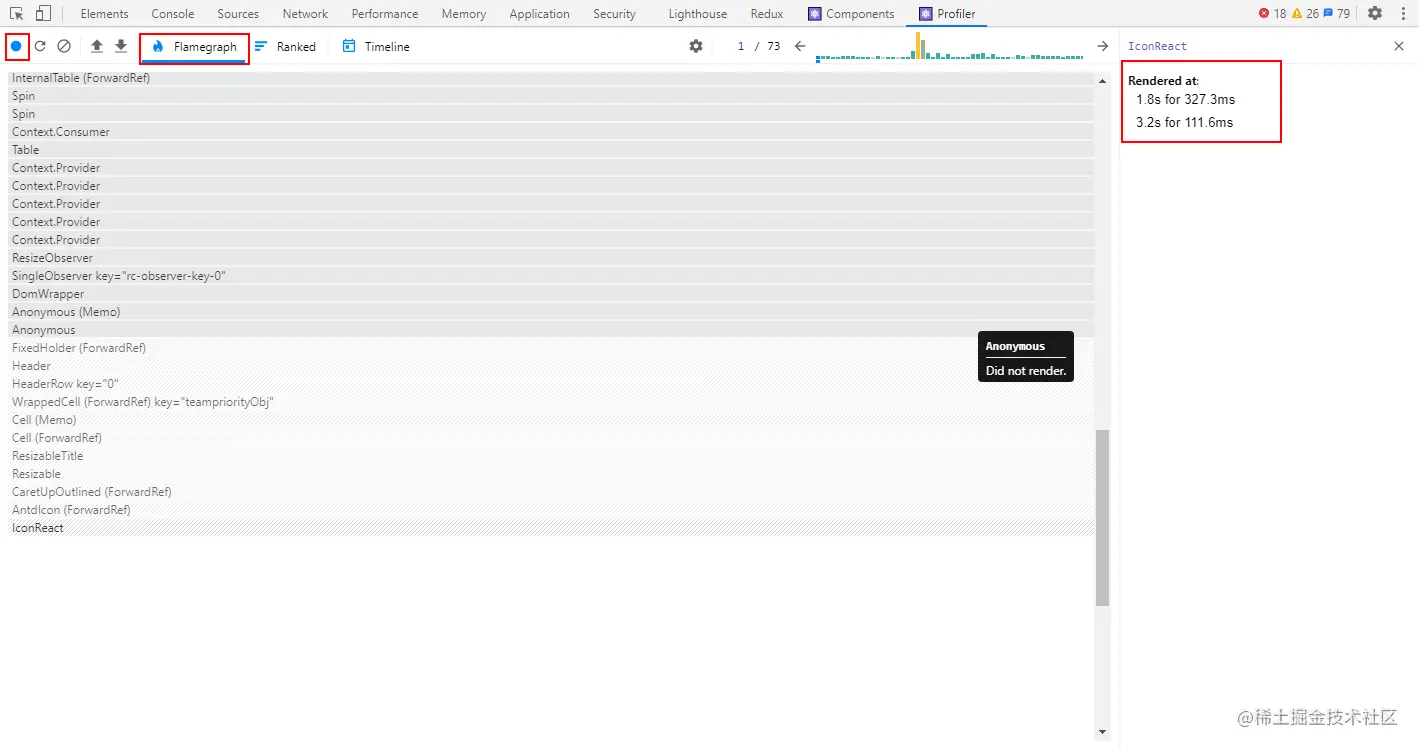Image resolution: width=1419 pixels, height=749 pixels.
Task: Switch to the Flamegraph view
Action: pos(194,47)
